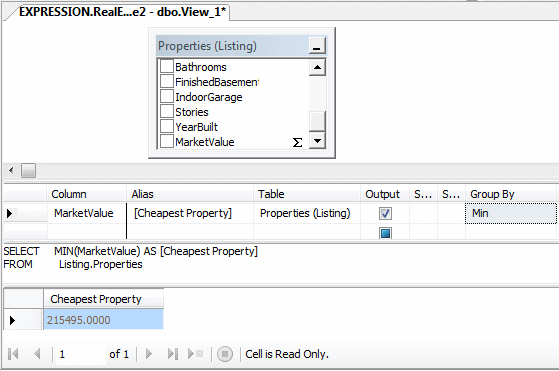Click the diagram pane horizontal scrollbar thumb

click(28, 170)
